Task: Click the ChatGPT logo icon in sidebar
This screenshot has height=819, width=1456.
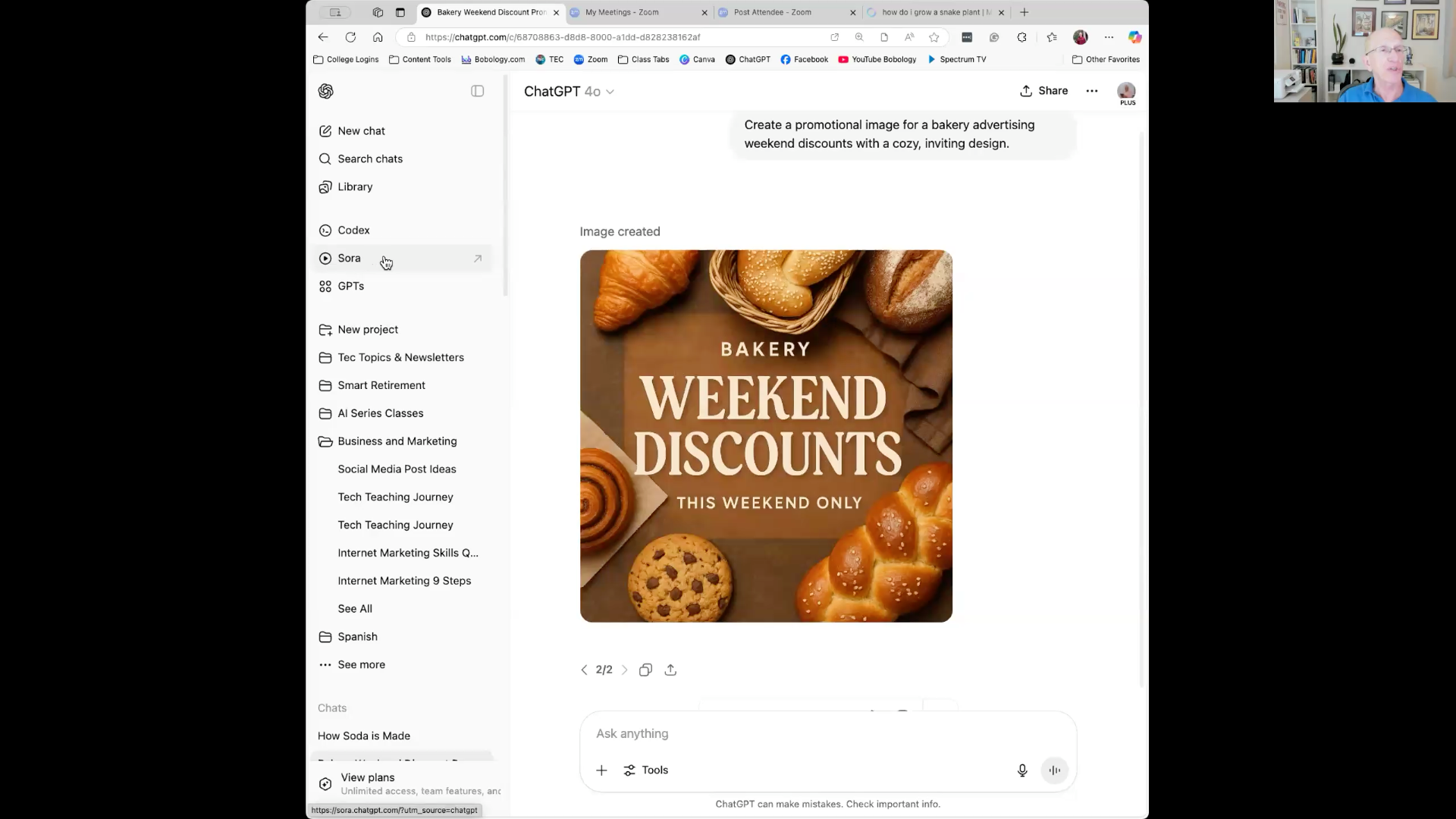Action: tap(326, 91)
